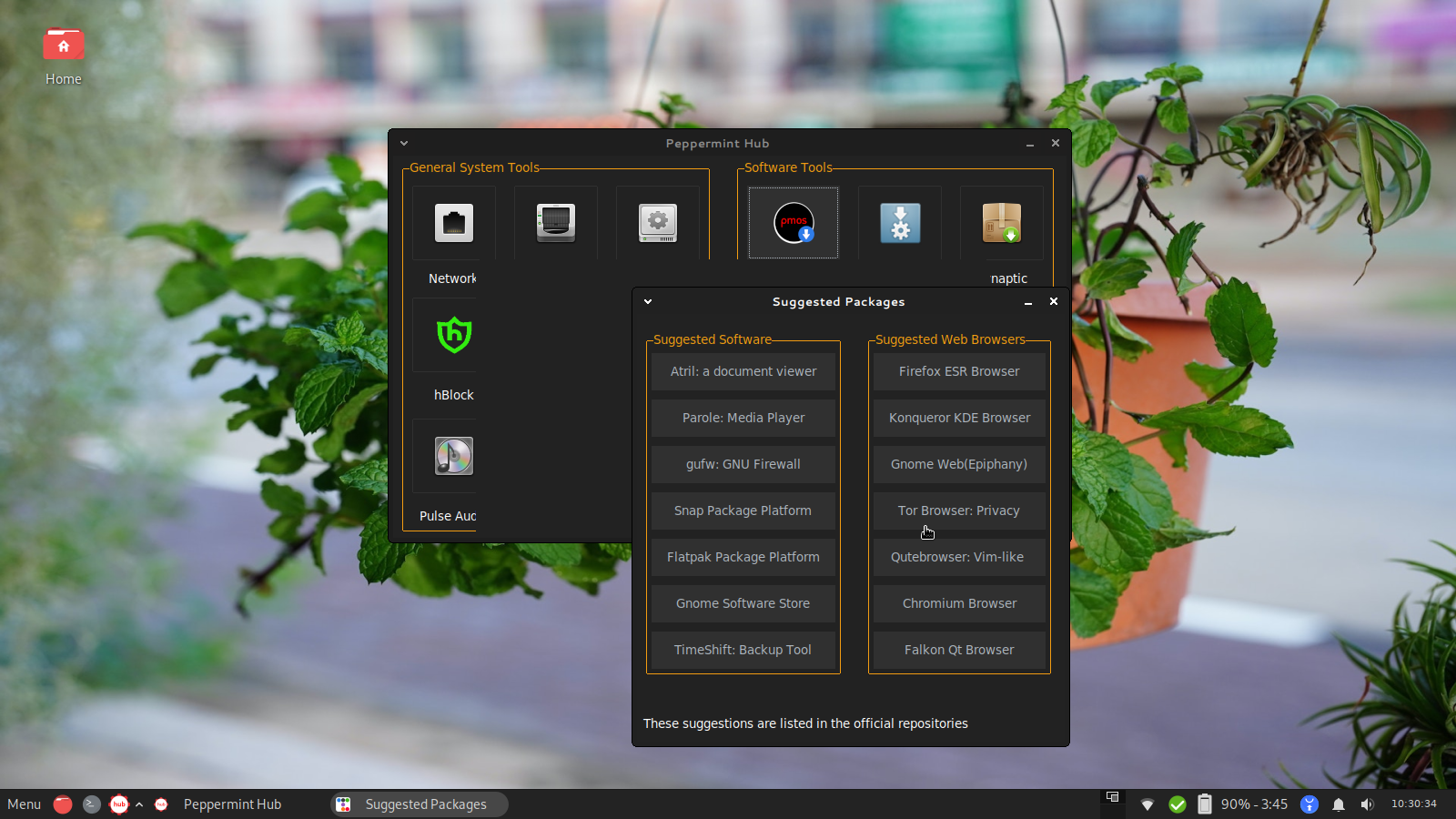This screenshot has width=1456, height=819.
Task: Click the blue accessibility tray icon
Action: pyautogui.click(x=1309, y=804)
